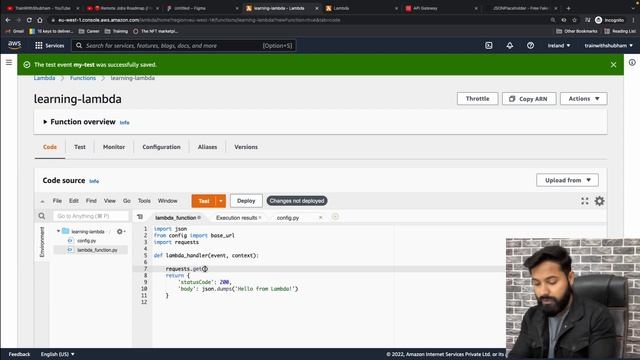Focus the AWS services search box

tap(184, 46)
